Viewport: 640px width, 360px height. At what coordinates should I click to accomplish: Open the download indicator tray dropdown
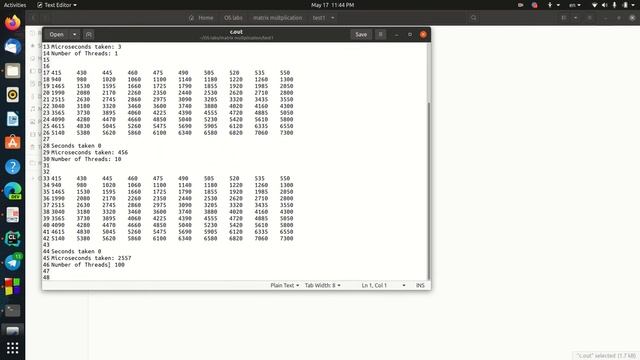(x=553, y=5)
